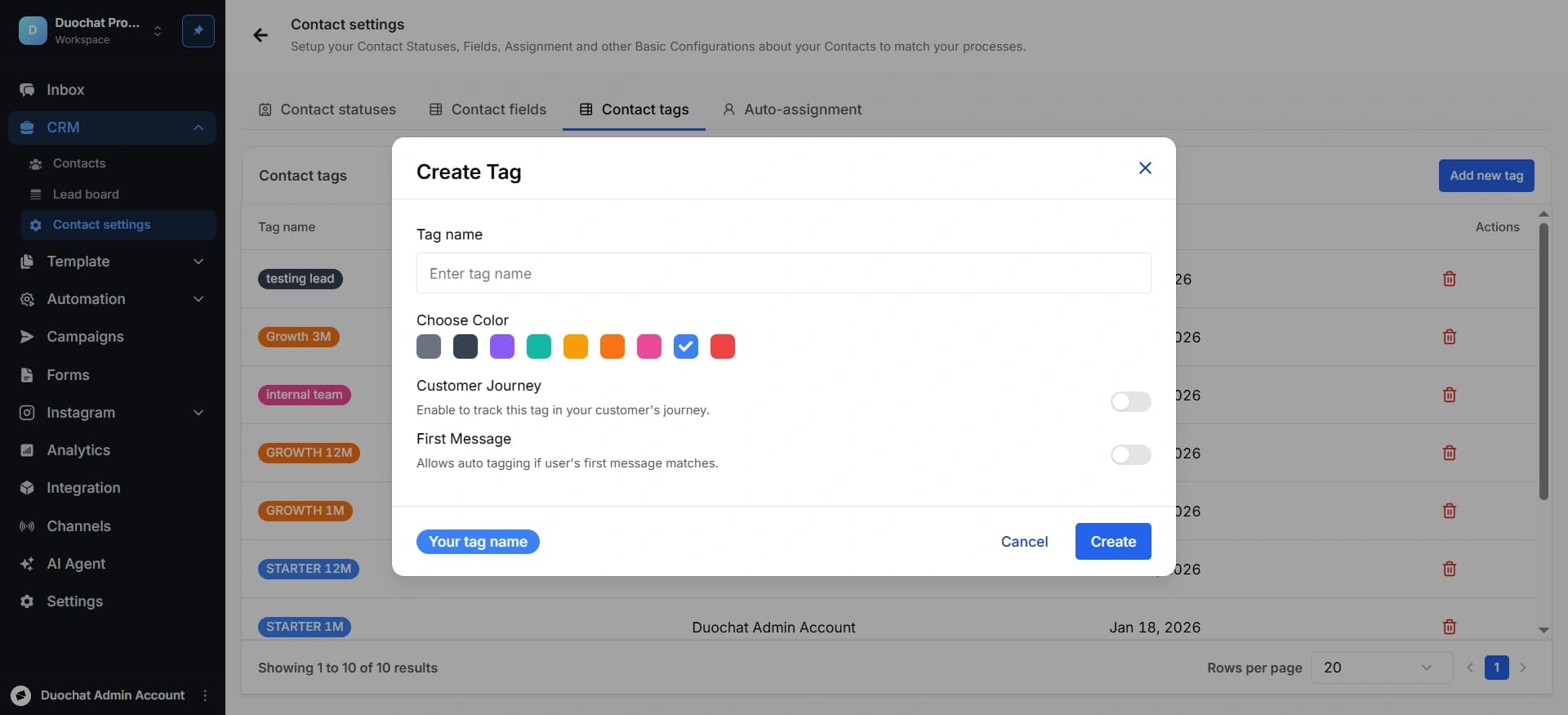Click the Instagram icon in sidebar

(x=27, y=413)
